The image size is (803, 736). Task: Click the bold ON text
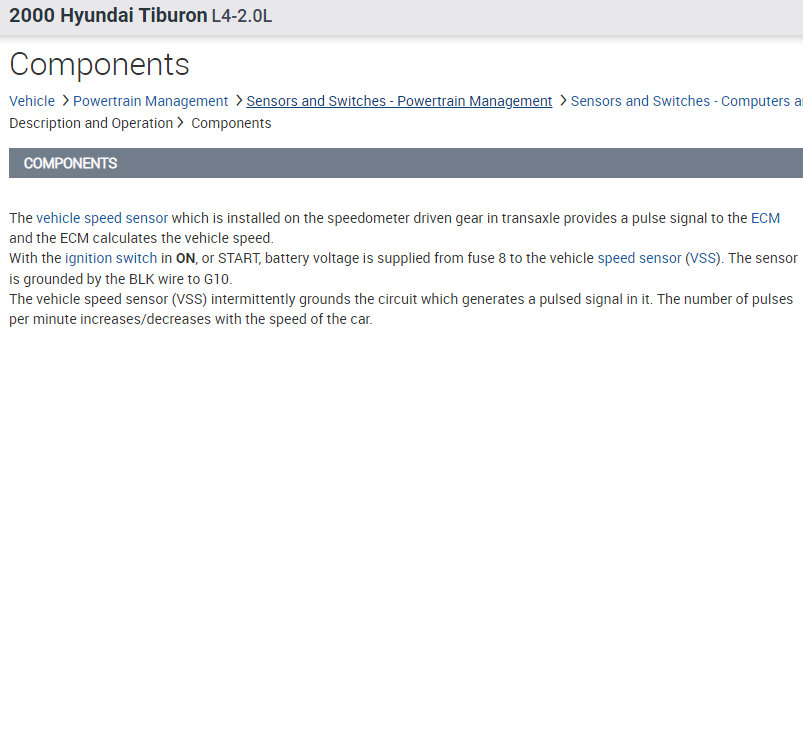point(185,258)
